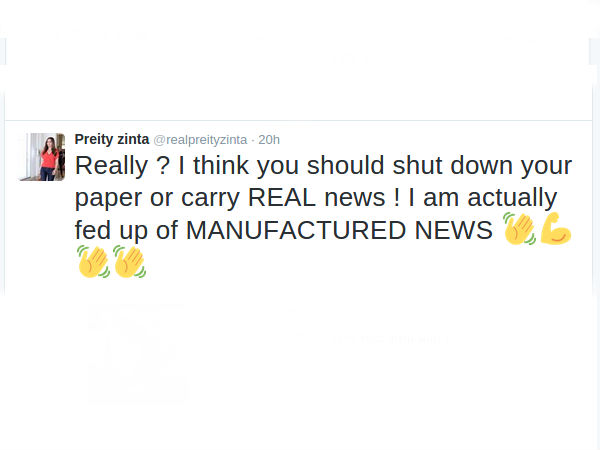Click the @realpreityzinta handle

tap(200, 139)
